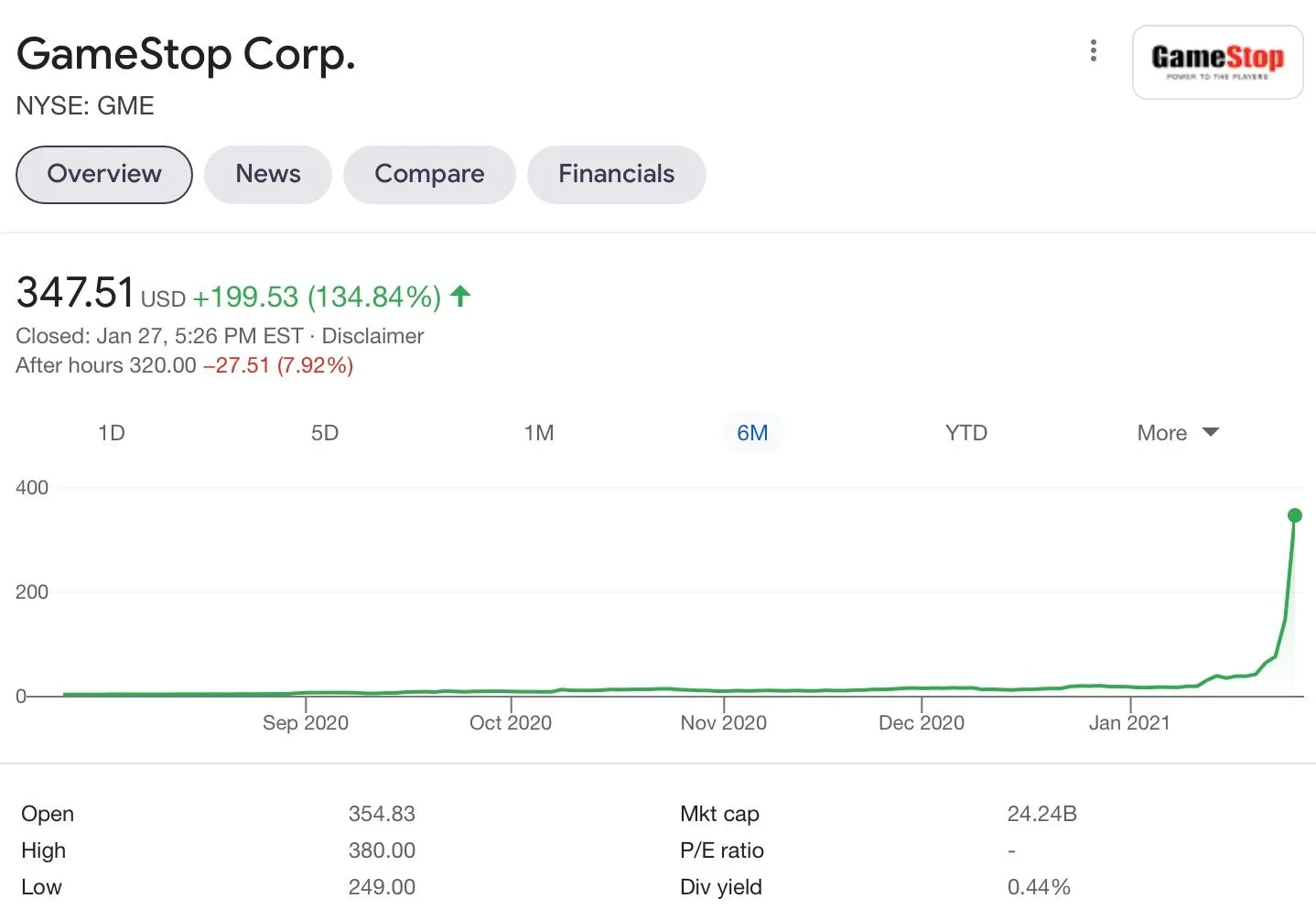
Task: Click the green endpoint dot on chart
Action: coord(1295,515)
